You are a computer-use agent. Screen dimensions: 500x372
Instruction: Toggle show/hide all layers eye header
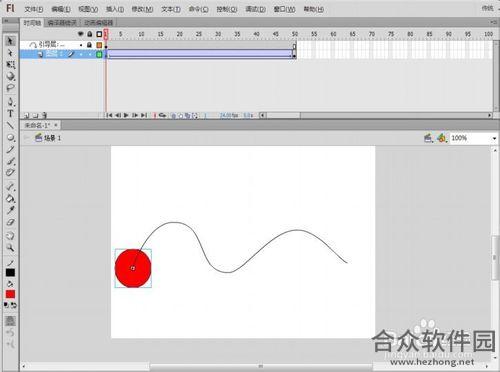[80, 34]
